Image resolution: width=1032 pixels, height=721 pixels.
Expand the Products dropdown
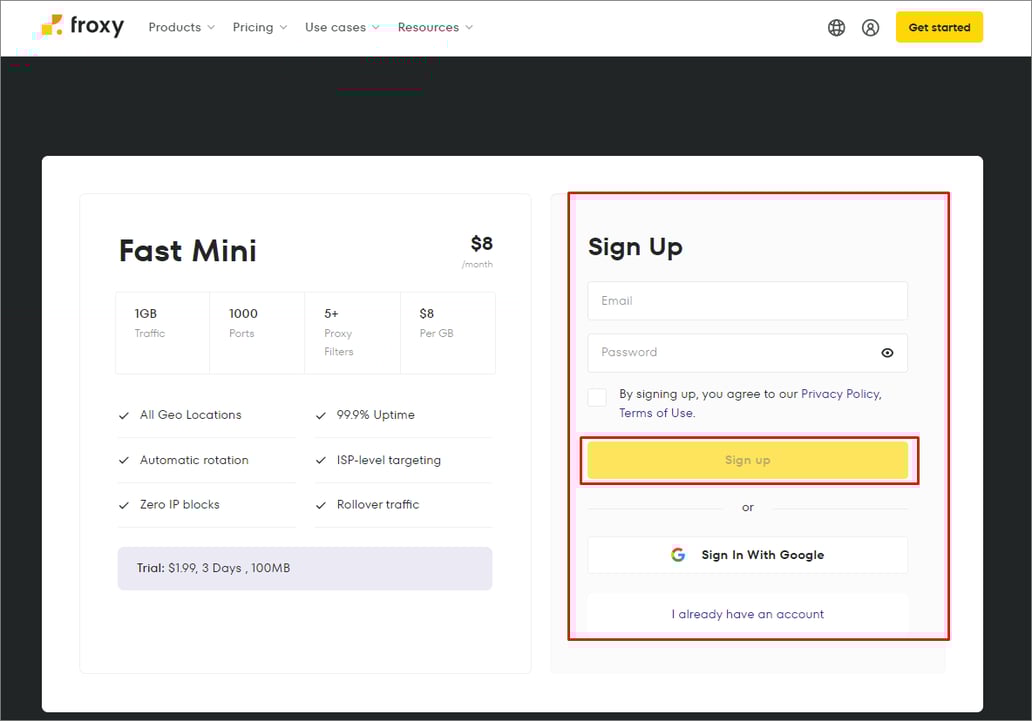[x=181, y=27]
